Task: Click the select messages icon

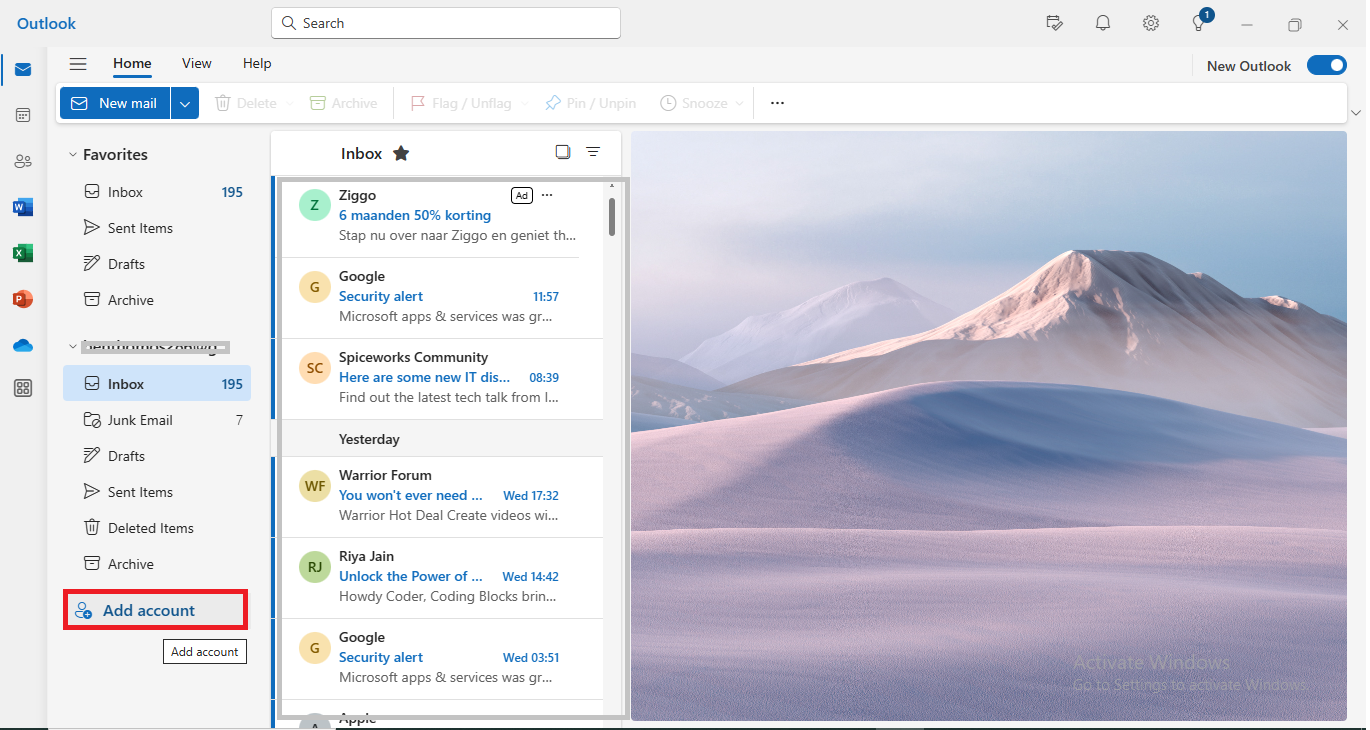Action: point(563,152)
